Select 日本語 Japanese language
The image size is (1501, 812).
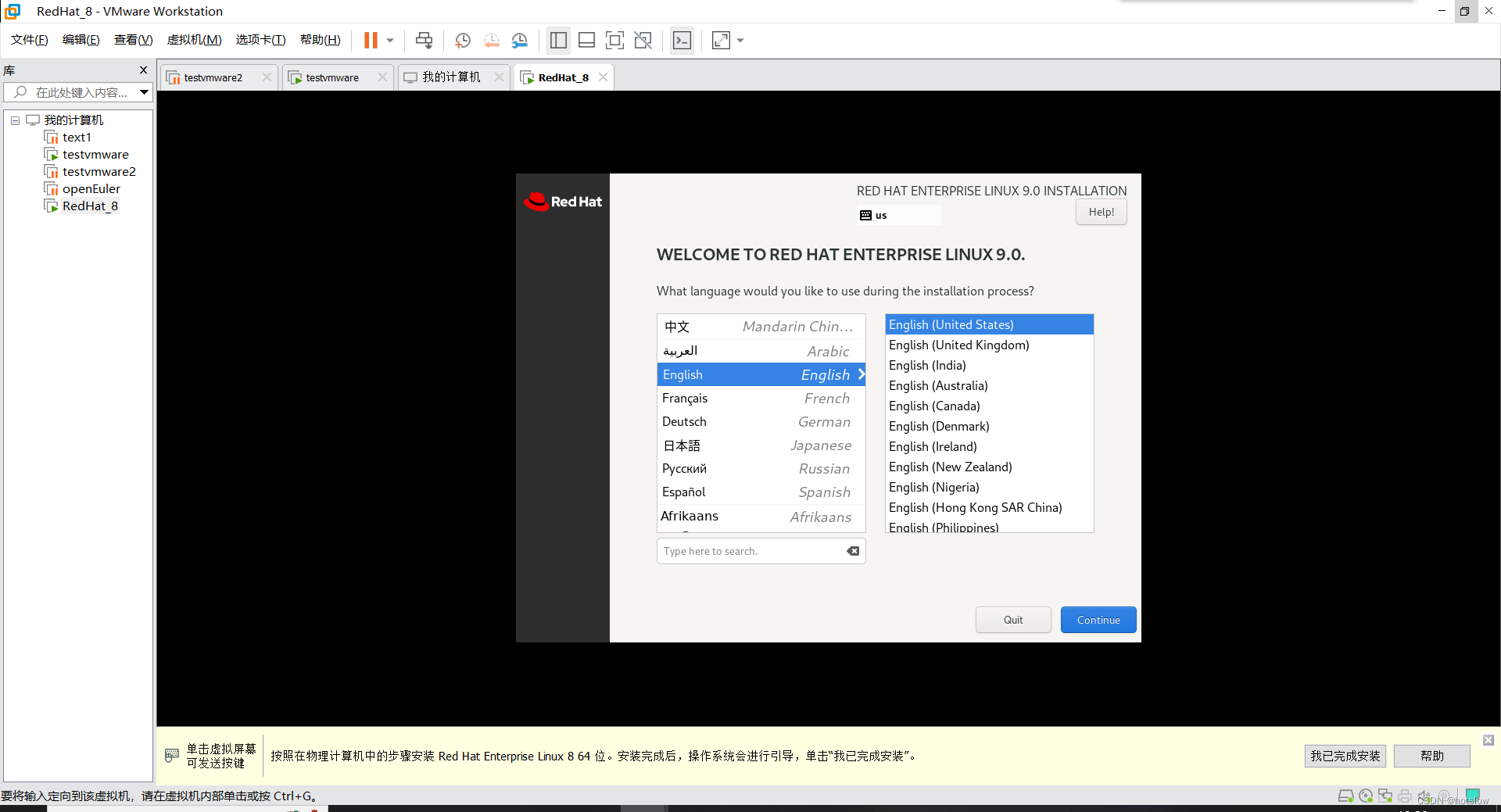761,445
